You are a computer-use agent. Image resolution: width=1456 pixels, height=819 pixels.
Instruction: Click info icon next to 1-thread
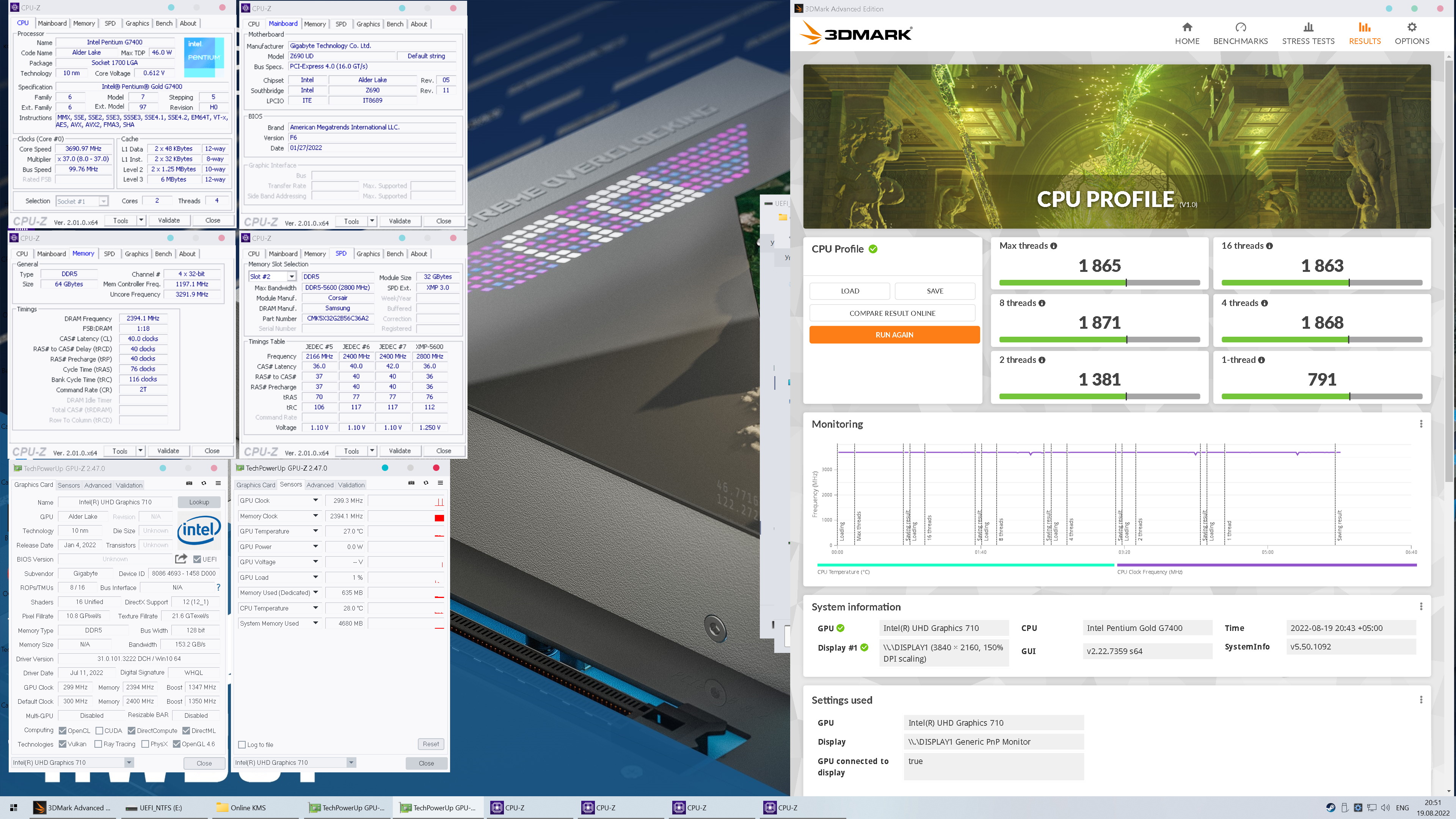[x=1261, y=360]
